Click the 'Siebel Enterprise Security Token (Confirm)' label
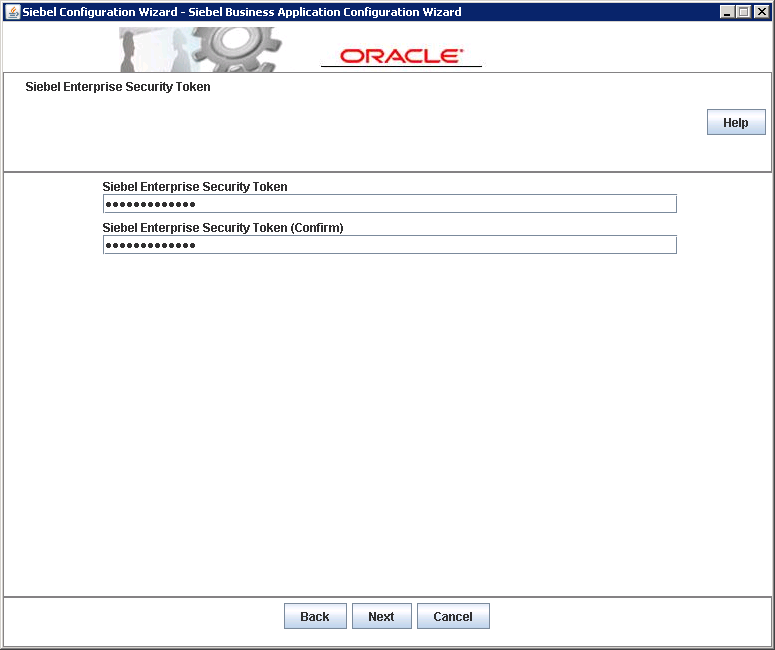 (223, 228)
